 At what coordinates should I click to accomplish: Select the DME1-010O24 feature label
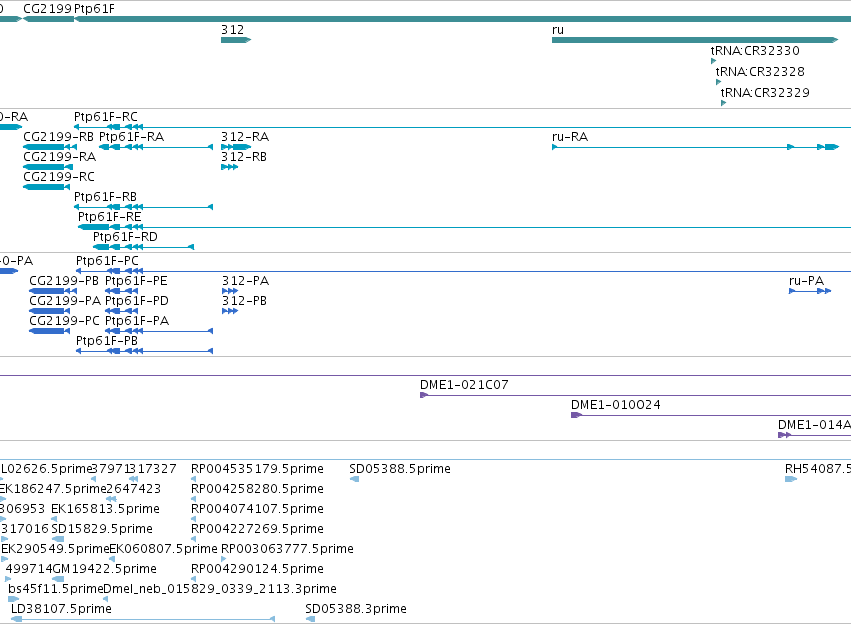[615, 405]
